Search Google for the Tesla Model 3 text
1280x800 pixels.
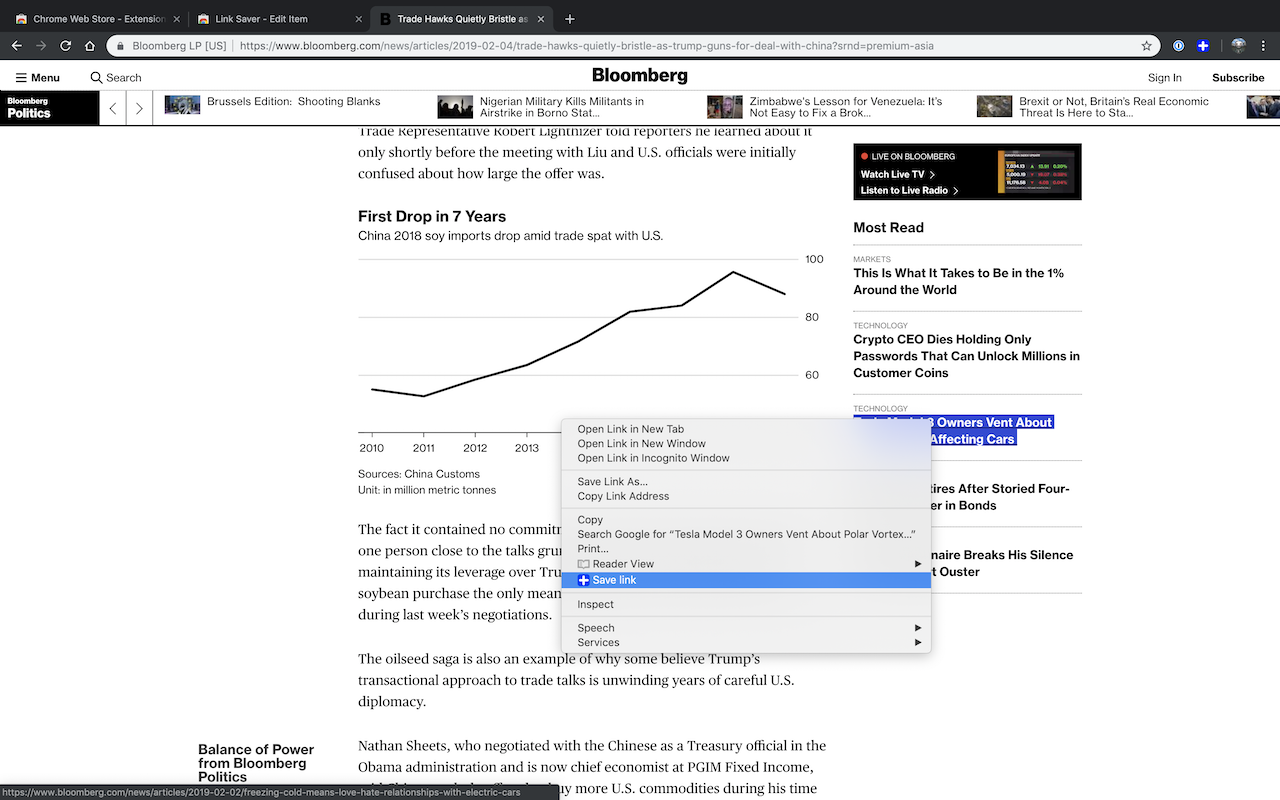tap(746, 534)
